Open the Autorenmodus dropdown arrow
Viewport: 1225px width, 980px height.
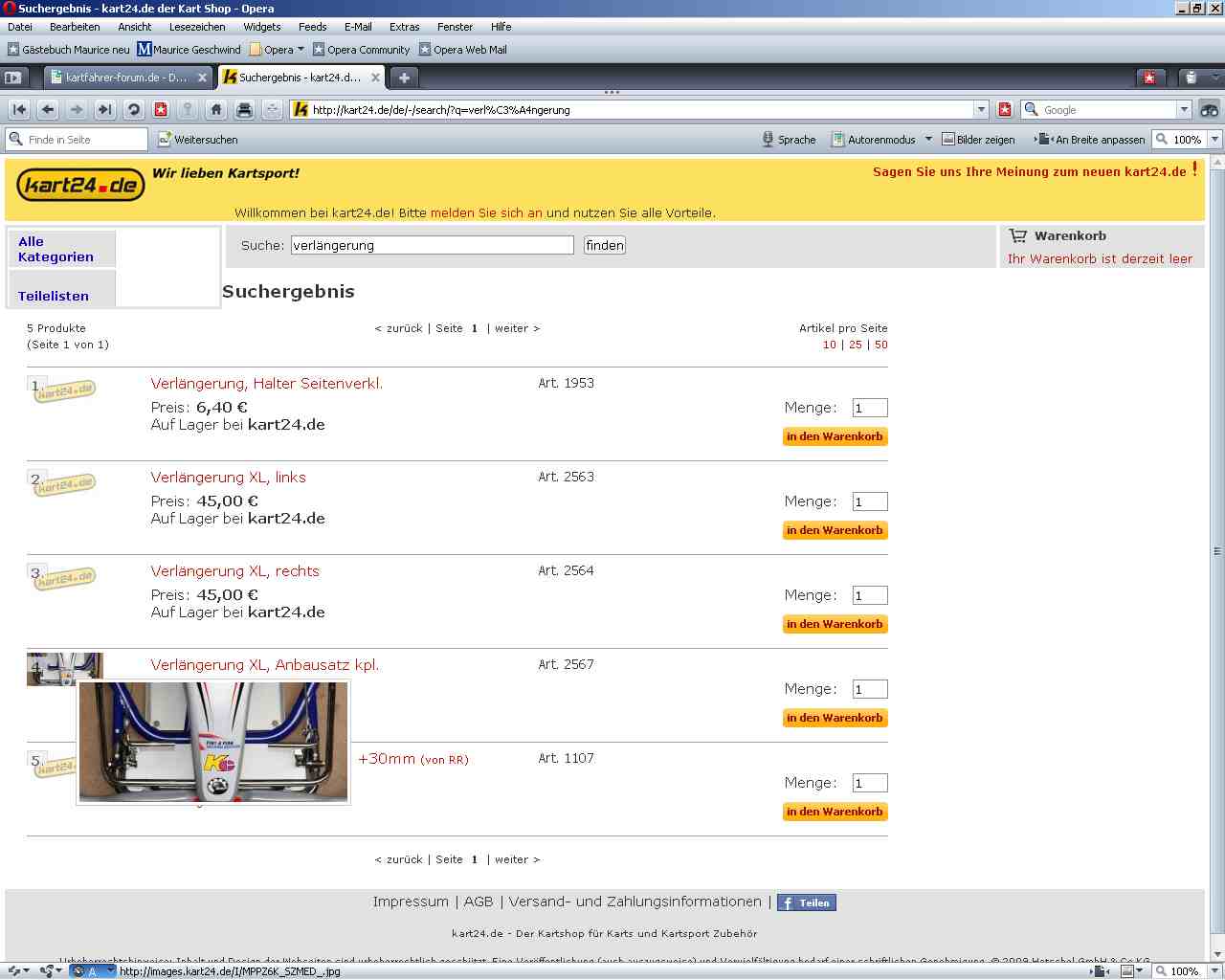tap(928, 140)
